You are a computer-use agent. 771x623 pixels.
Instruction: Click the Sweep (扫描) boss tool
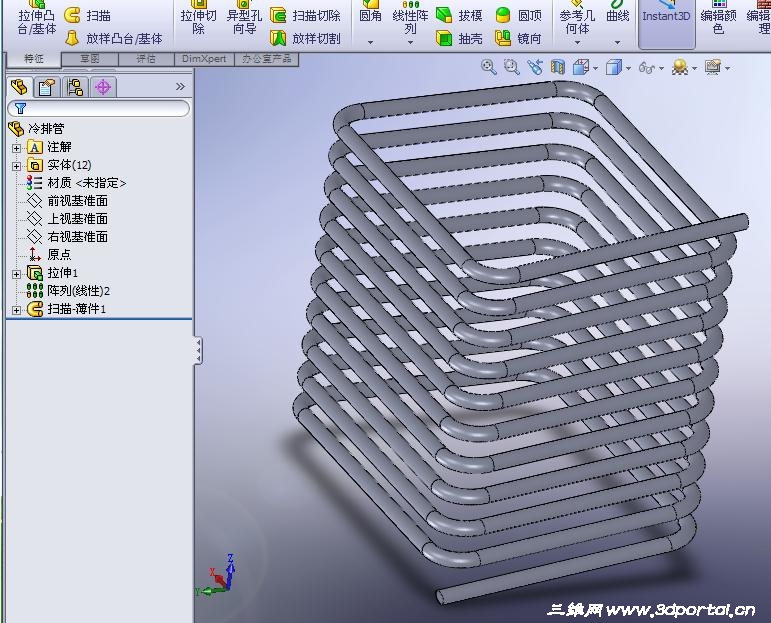click(x=88, y=16)
